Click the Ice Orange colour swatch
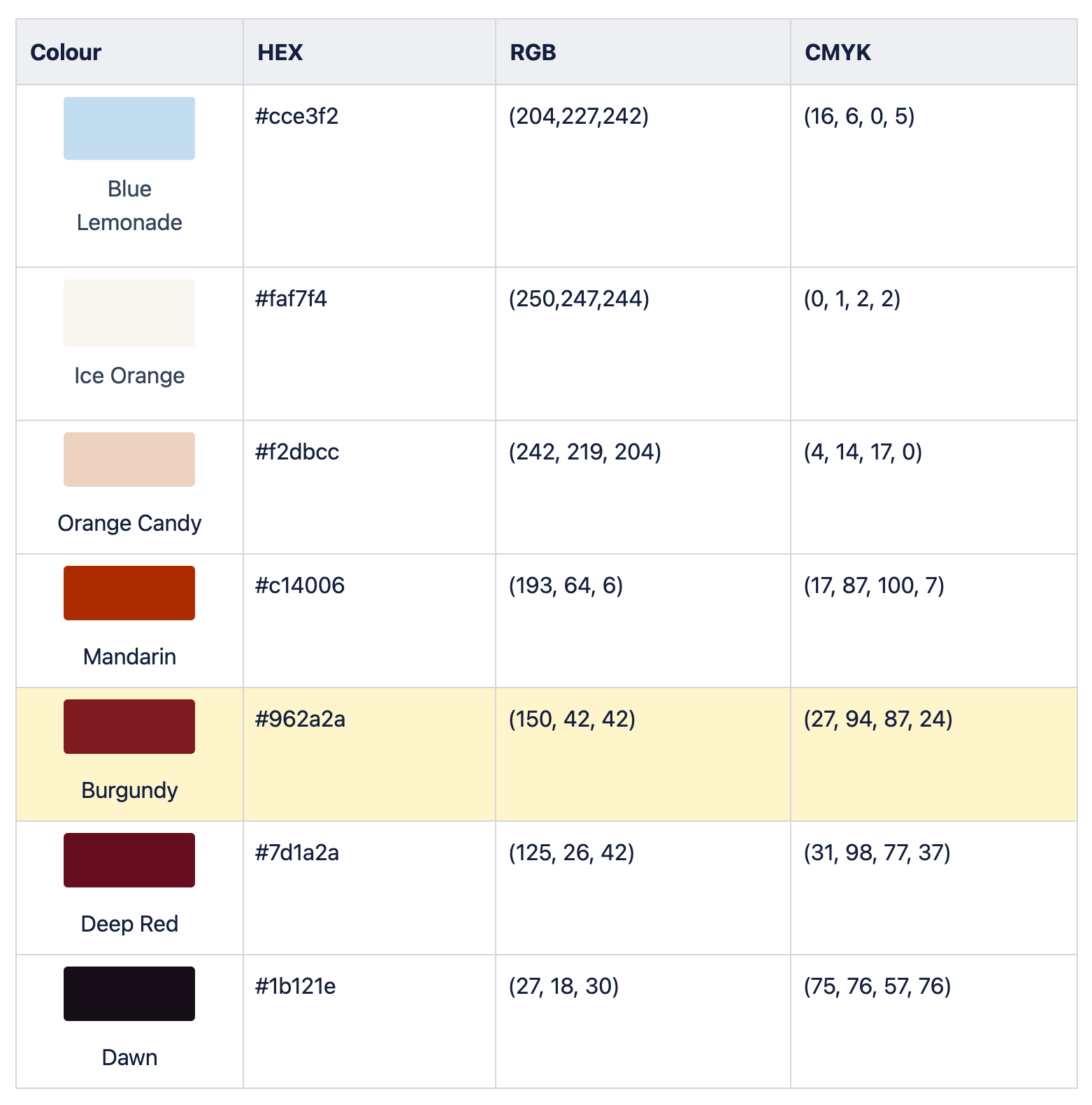The width and height of the screenshot is (1092, 1105). [x=129, y=313]
